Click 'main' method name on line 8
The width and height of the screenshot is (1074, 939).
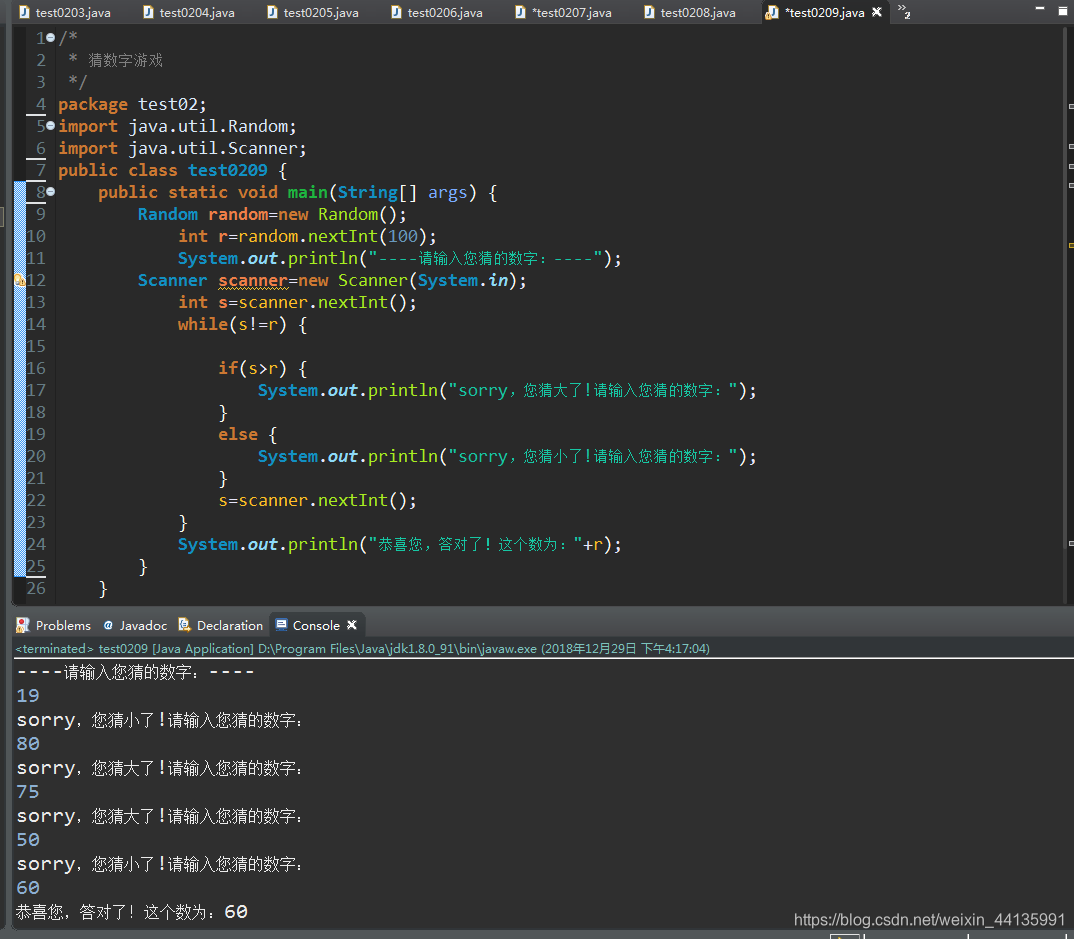pyautogui.click(x=308, y=192)
